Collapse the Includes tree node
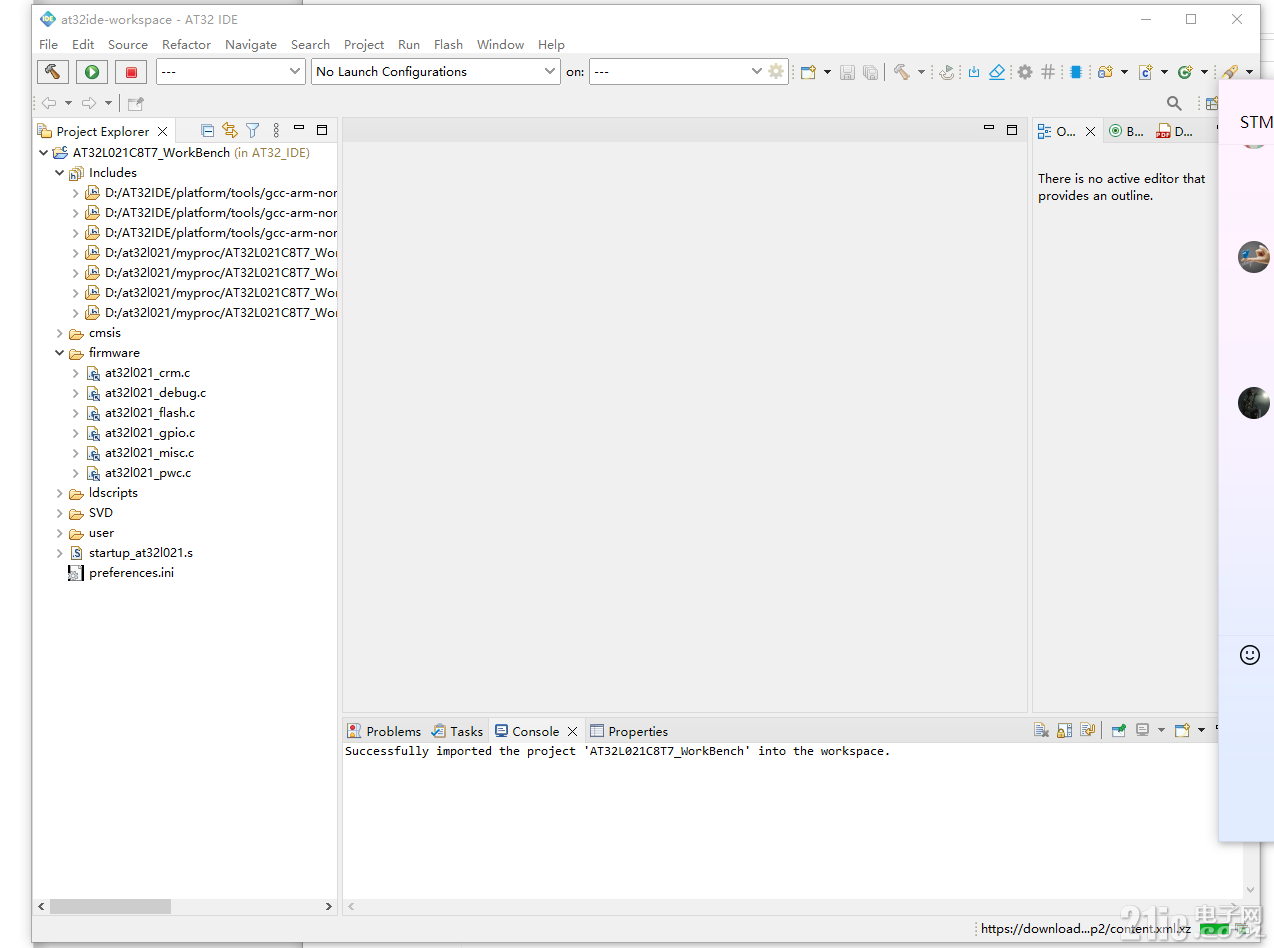This screenshot has height=948, width=1274. [59, 173]
